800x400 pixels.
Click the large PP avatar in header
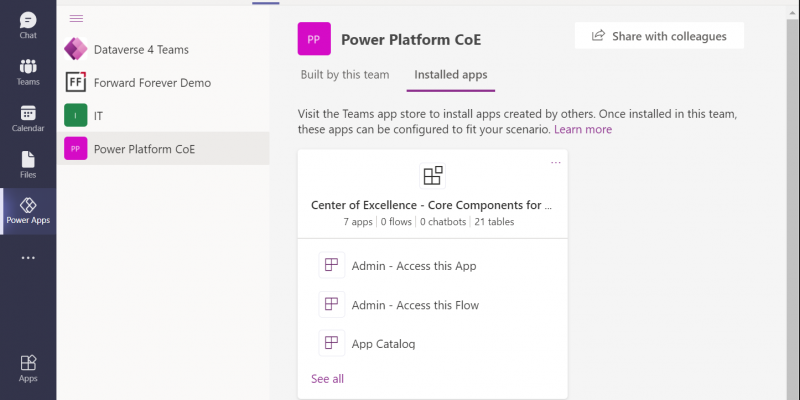[x=314, y=39]
